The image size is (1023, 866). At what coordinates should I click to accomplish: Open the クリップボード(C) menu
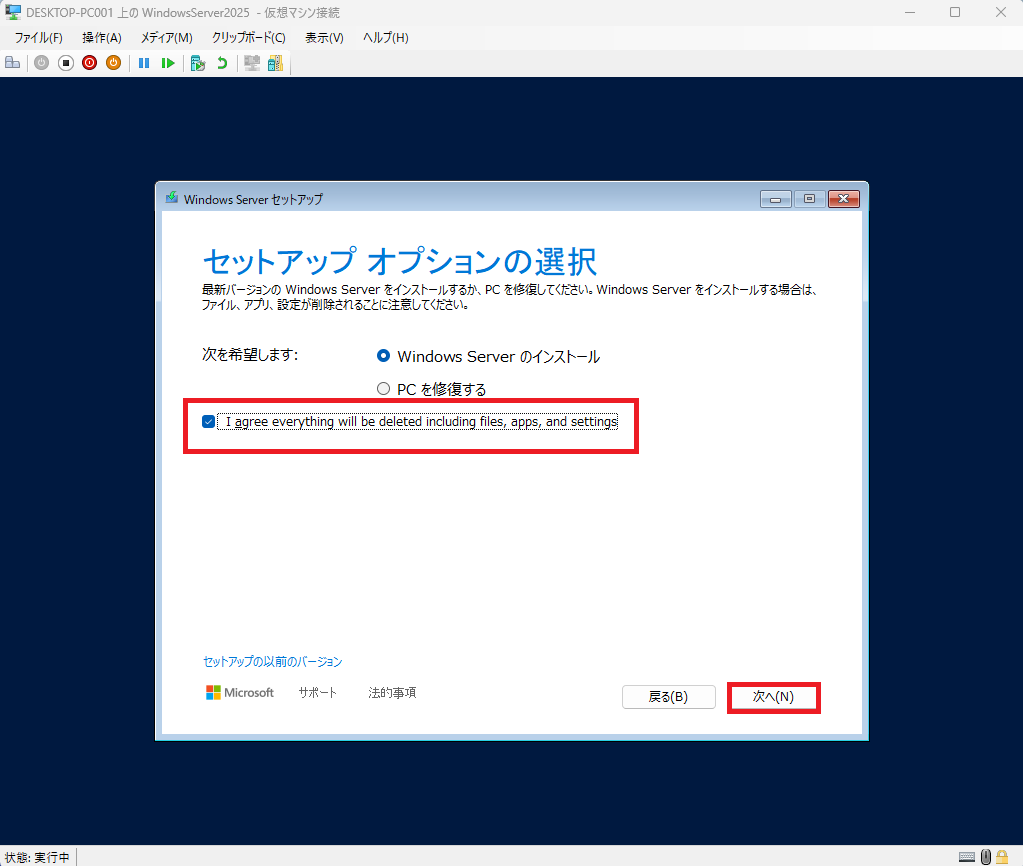point(249,38)
